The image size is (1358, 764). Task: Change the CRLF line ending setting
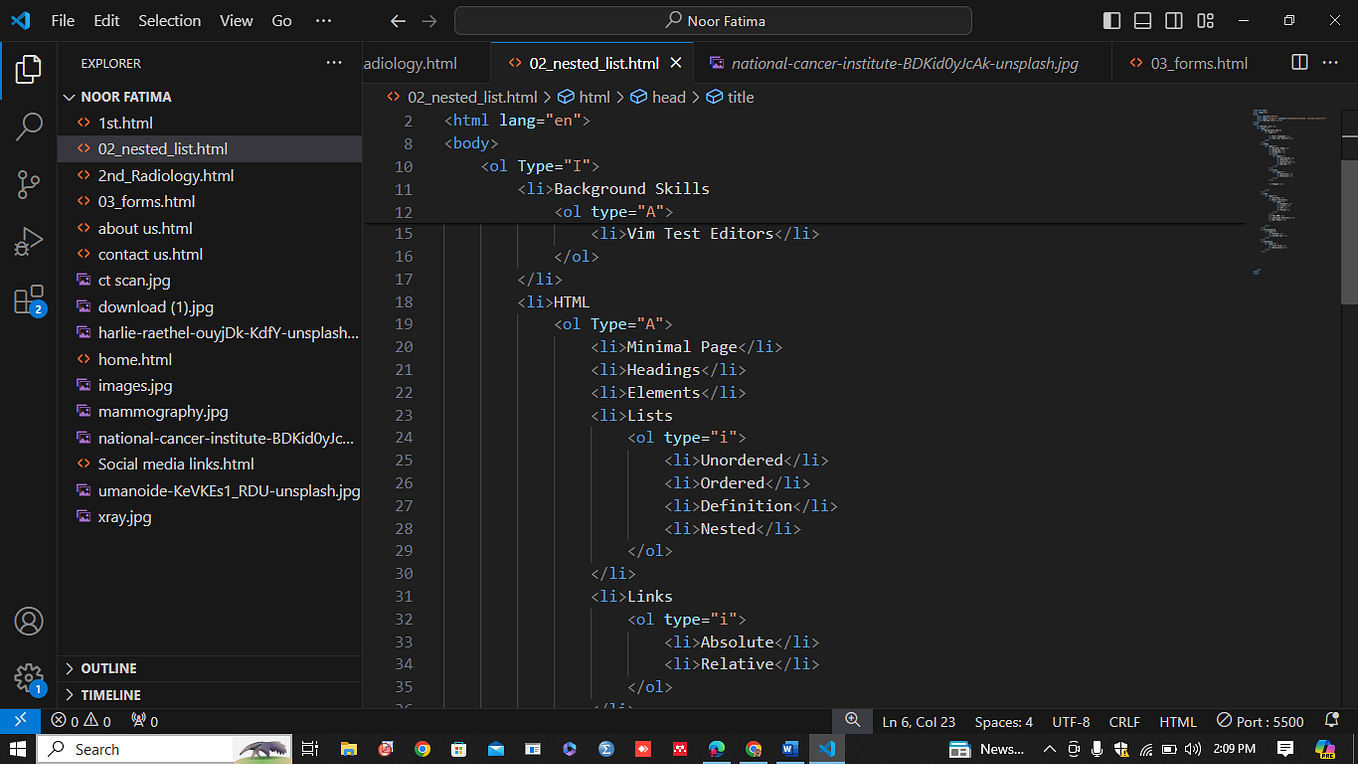tap(1124, 721)
